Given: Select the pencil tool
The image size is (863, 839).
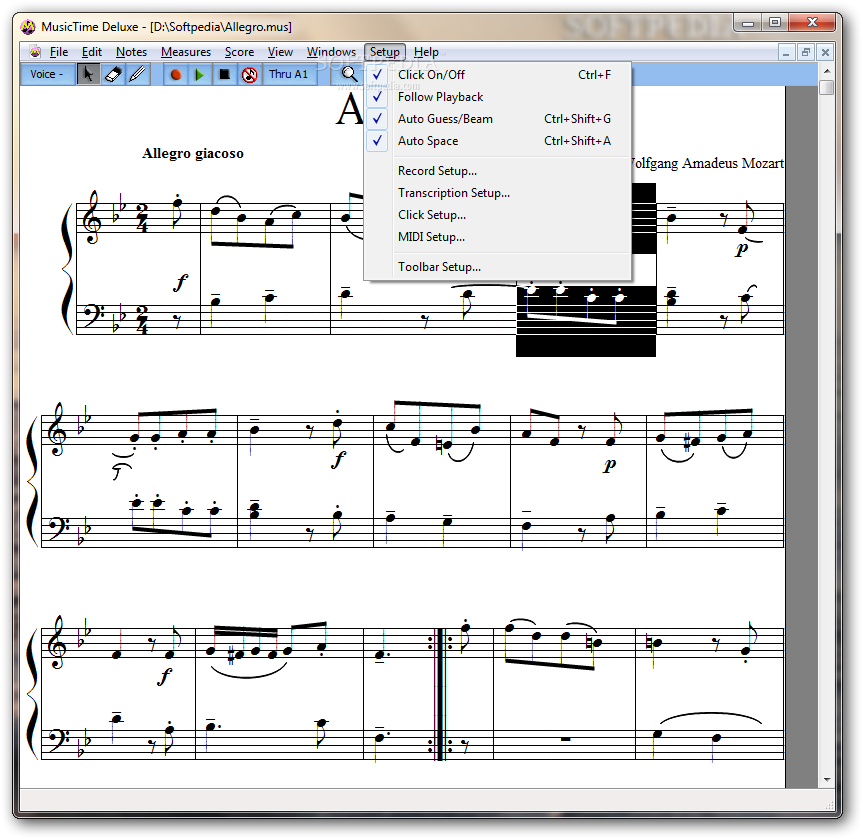Looking at the screenshot, I should click(x=138, y=74).
